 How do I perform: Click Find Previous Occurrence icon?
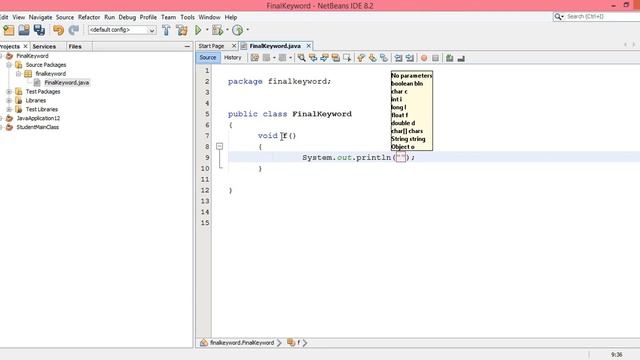pyautogui.click(x=313, y=58)
